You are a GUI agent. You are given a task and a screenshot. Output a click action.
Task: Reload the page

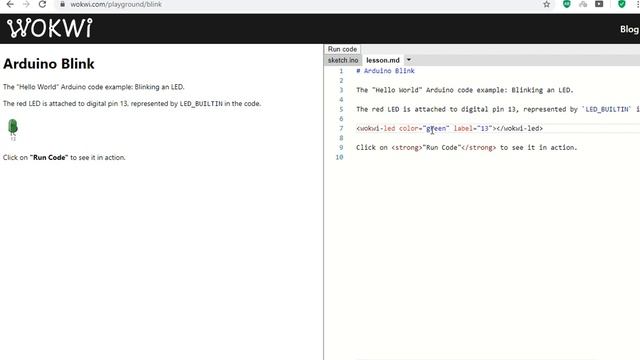(42, 4)
